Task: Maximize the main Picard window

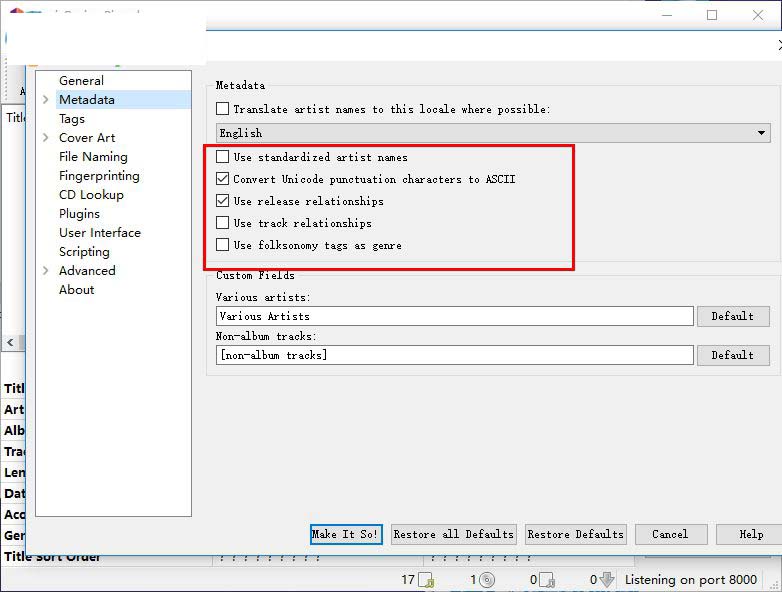Action: coord(712,15)
